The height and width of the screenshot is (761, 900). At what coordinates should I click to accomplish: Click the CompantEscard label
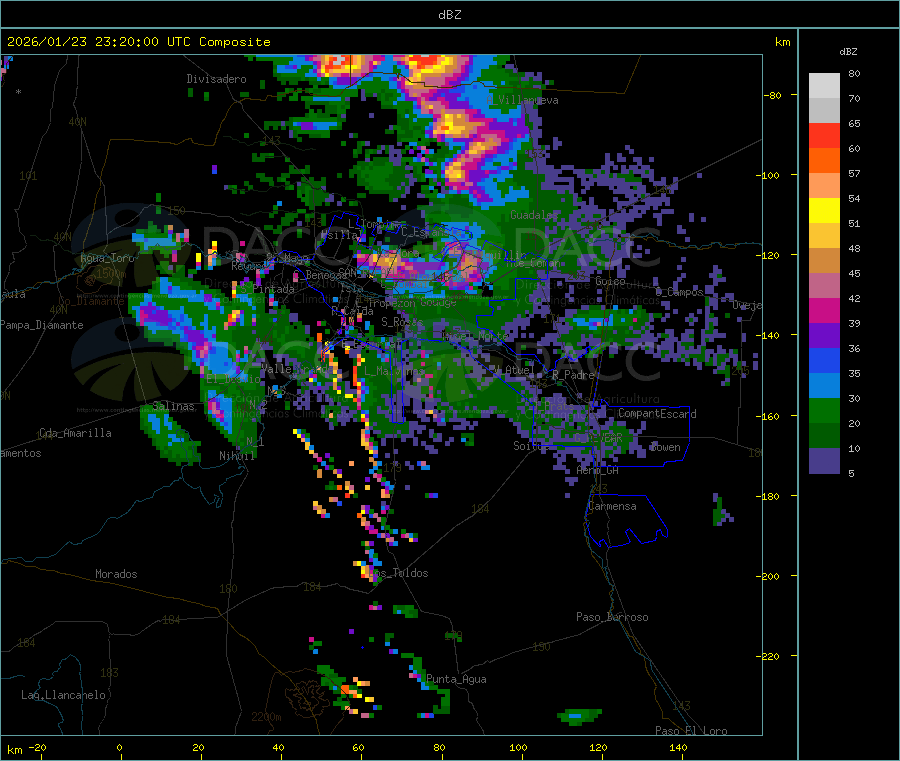657,414
